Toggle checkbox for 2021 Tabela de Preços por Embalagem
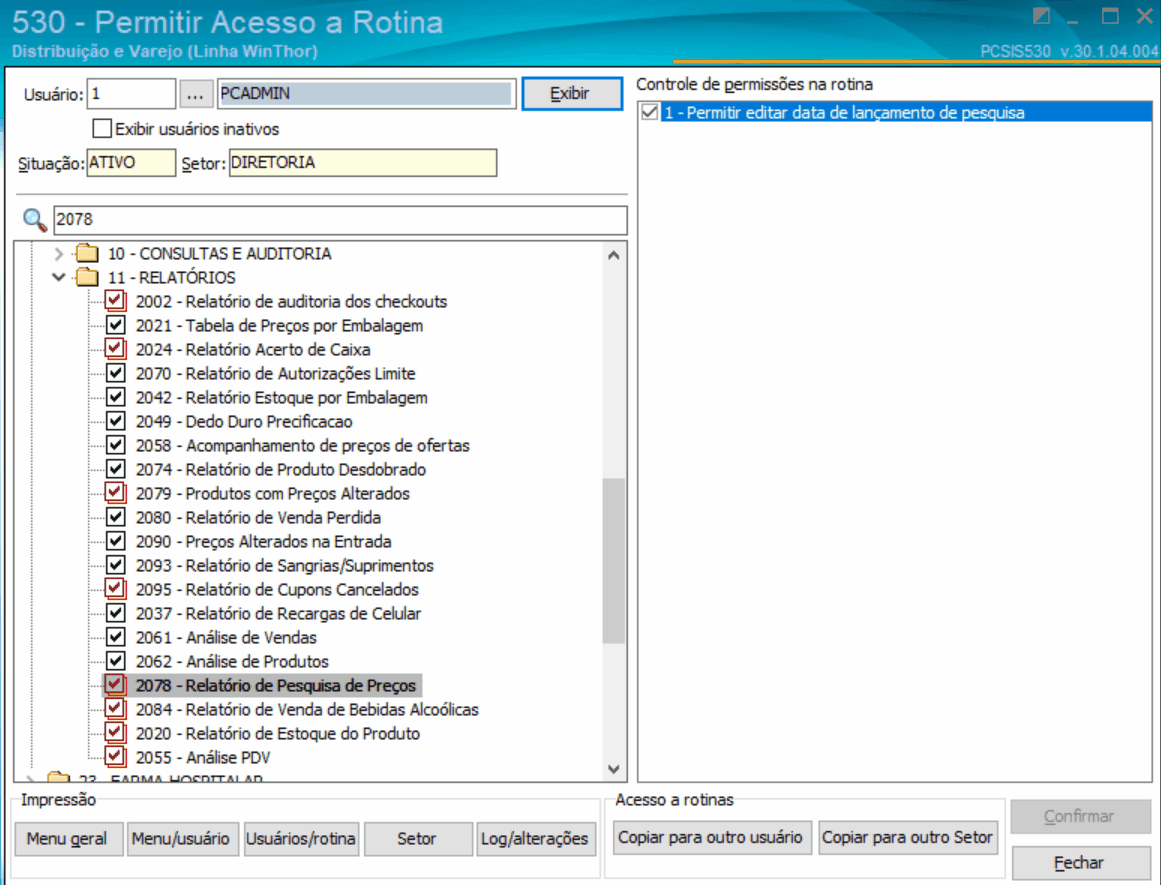 116,325
